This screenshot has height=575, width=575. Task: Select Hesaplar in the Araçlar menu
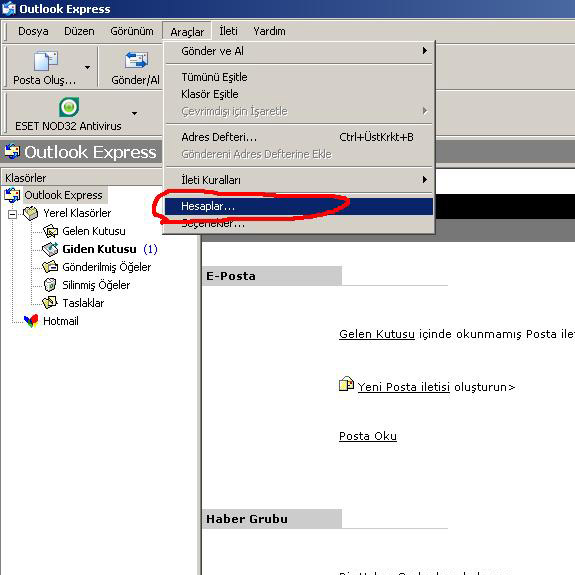click(x=299, y=206)
